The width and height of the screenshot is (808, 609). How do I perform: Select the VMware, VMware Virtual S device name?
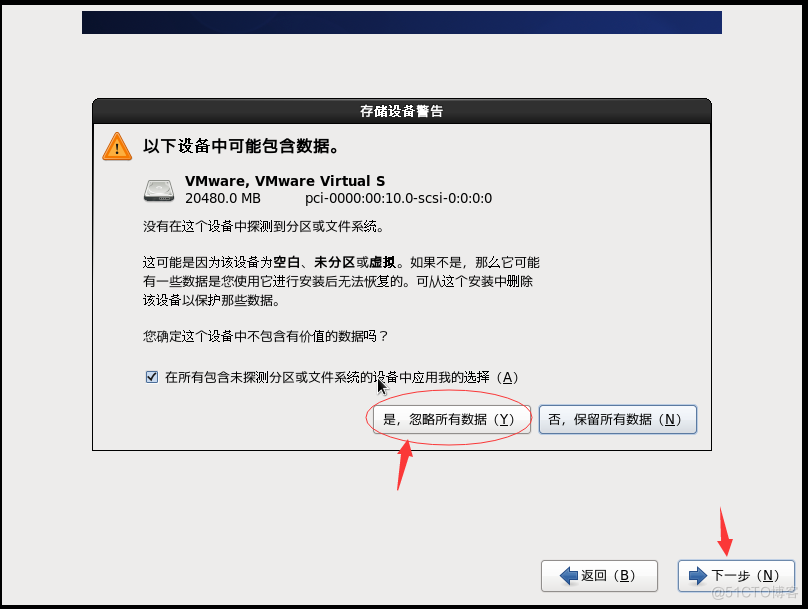click(x=285, y=181)
